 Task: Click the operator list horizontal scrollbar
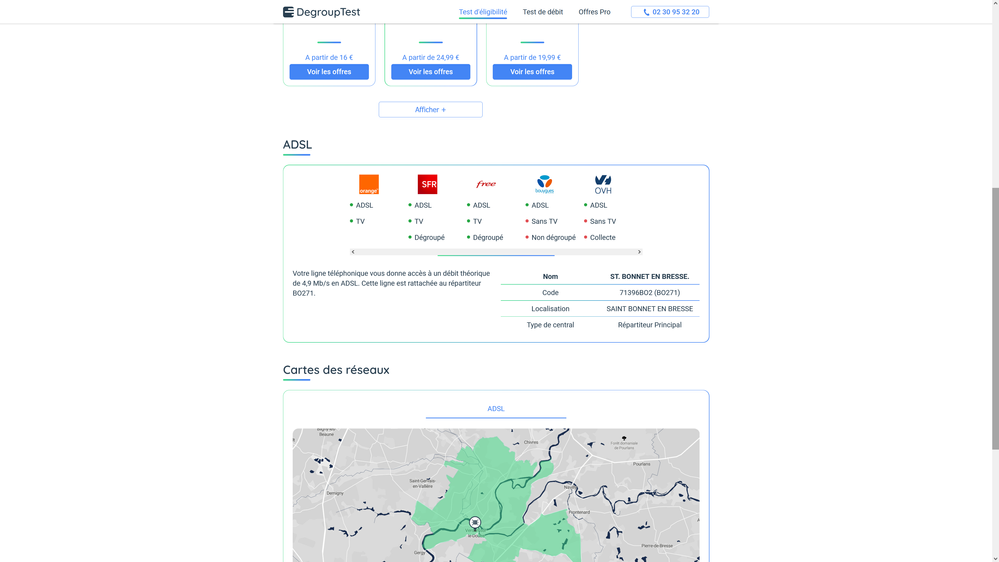tap(496, 252)
